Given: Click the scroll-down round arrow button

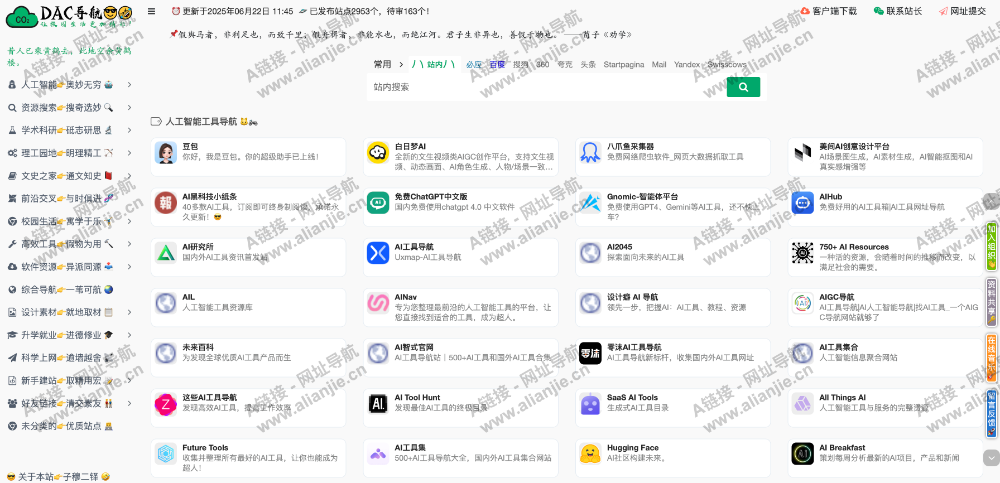Looking at the screenshot, I should coord(991,457).
